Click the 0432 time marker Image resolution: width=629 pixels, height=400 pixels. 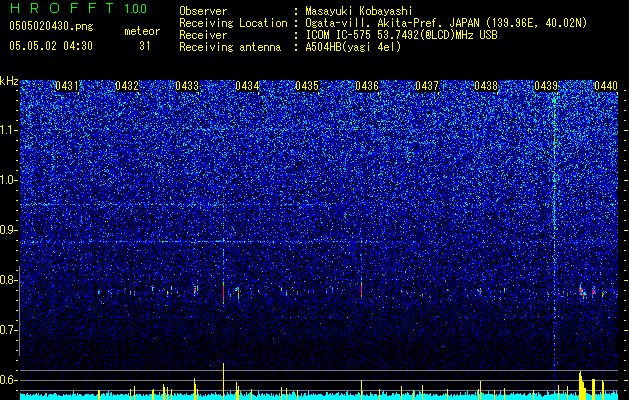(127, 86)
